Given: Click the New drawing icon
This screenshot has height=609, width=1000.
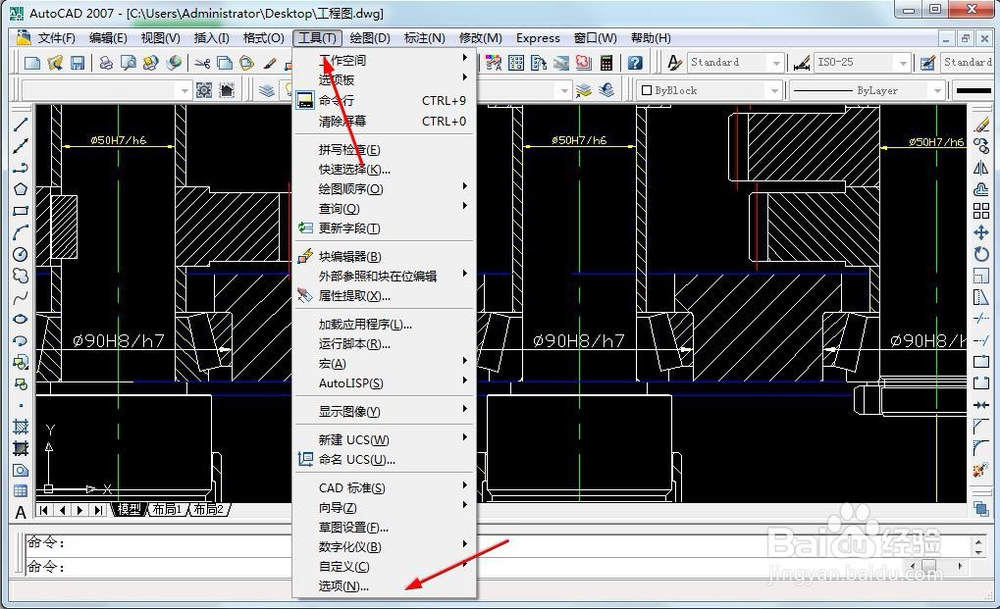Looking at the screenshot, I should (32, 62).
